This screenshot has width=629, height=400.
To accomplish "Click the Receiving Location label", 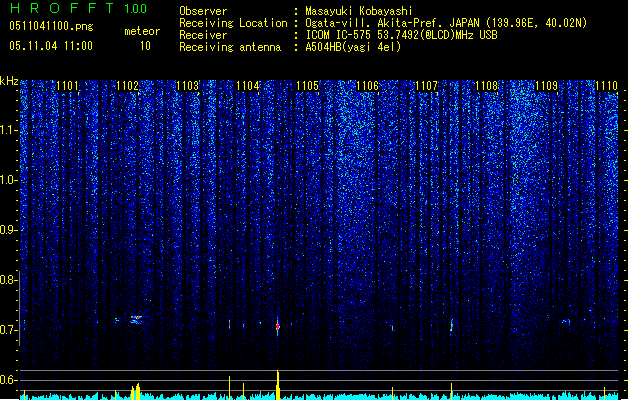I will click(x=233, y=23).
